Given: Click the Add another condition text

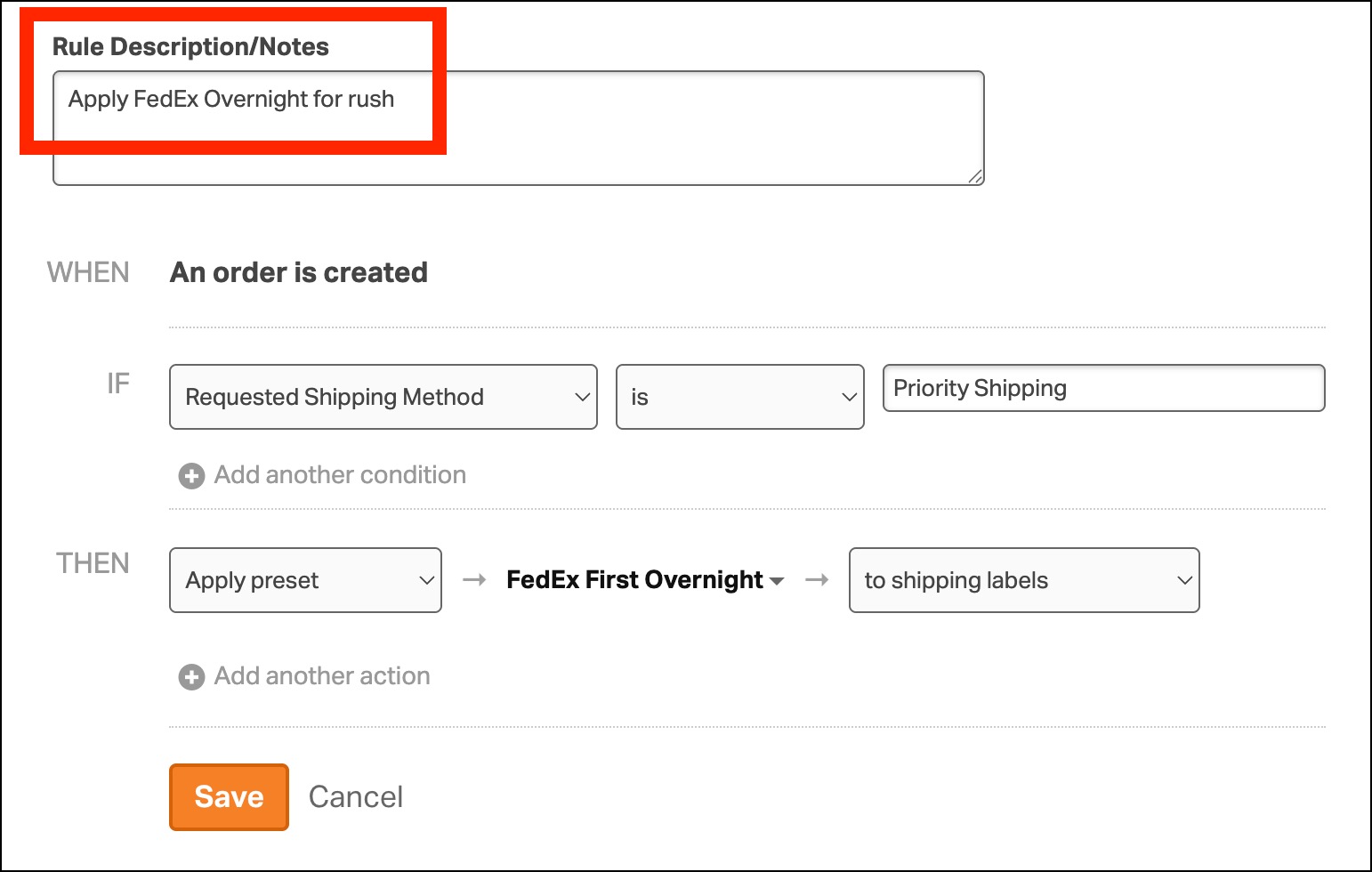Looking at the screenshot, I should pyautogui.click(x=340, y=475).
